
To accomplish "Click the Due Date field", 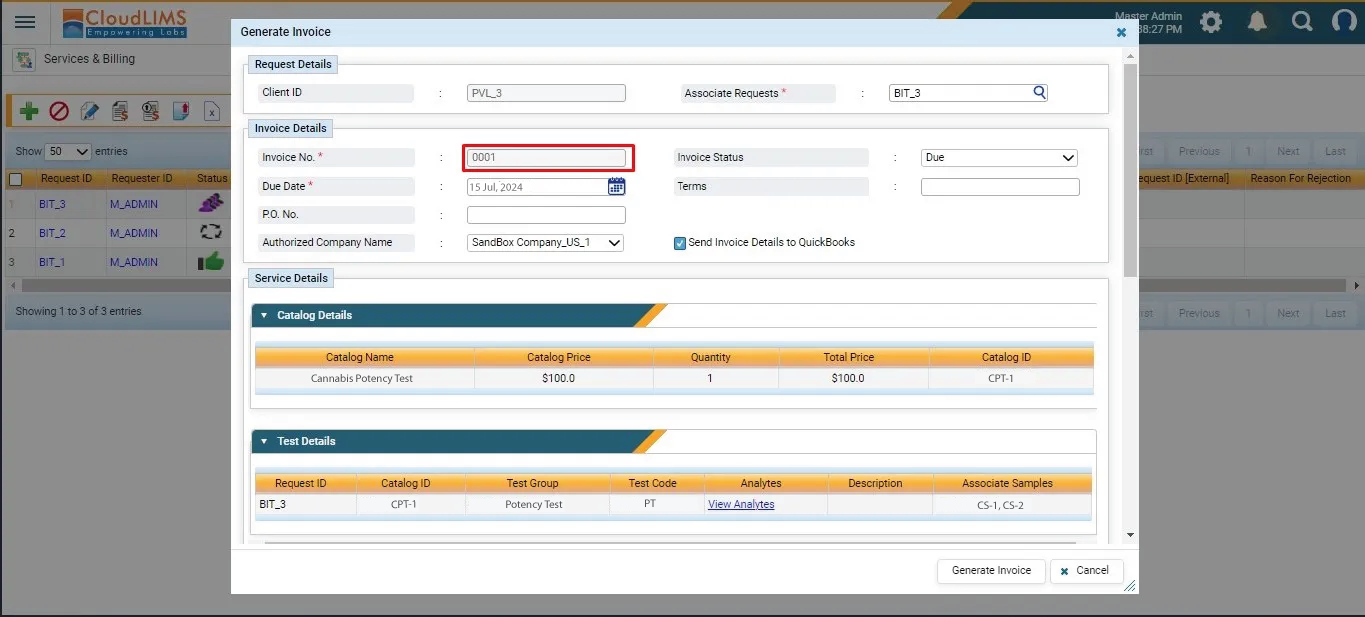I will coord(536,187).
